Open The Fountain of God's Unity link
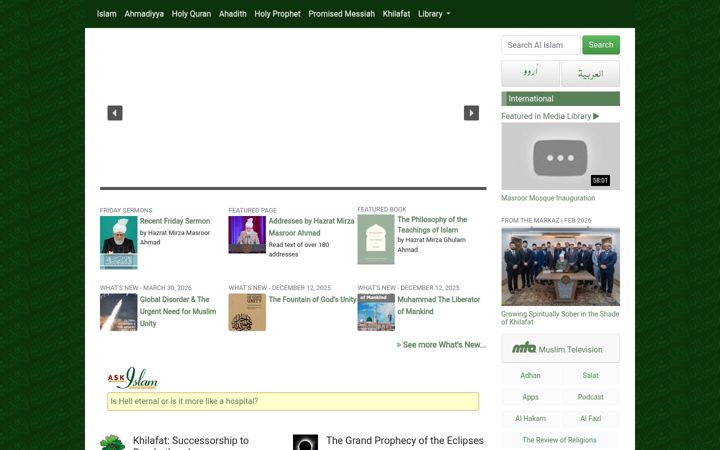 pos(312,299)
